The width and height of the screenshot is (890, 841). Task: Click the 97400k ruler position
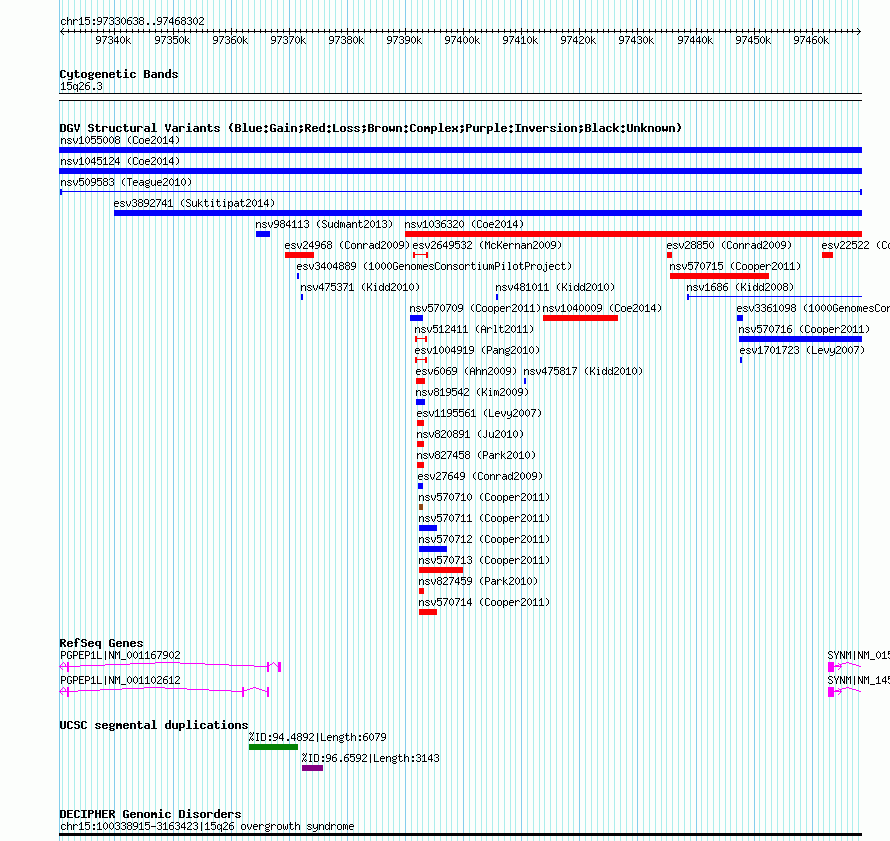click(462, 40)
